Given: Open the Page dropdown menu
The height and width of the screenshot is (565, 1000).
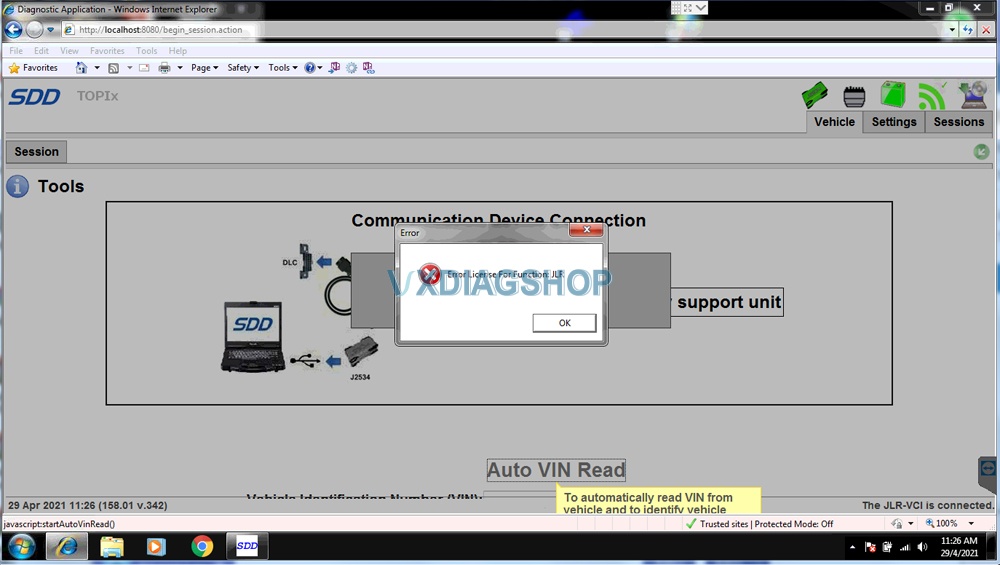Looking at the screenshot, I should [205, 68].
